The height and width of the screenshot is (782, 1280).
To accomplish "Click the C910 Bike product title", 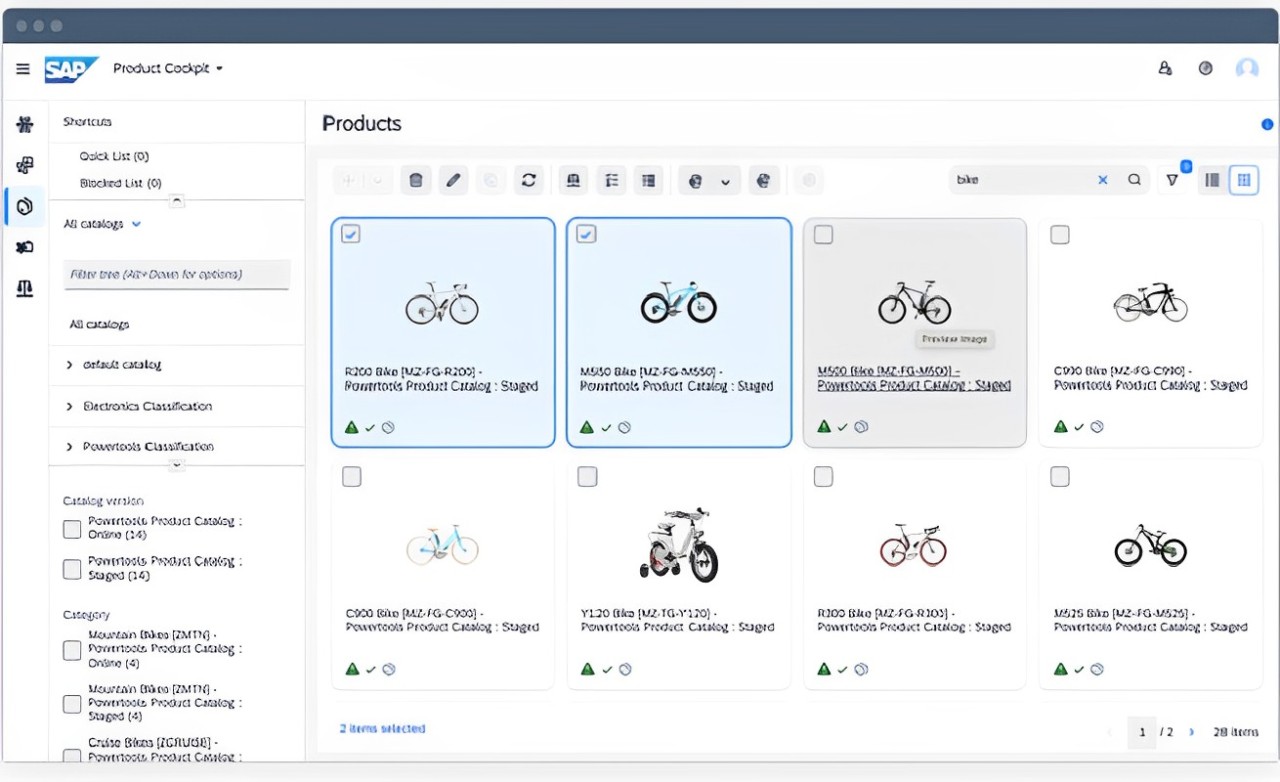I will tap(1150, 378).
